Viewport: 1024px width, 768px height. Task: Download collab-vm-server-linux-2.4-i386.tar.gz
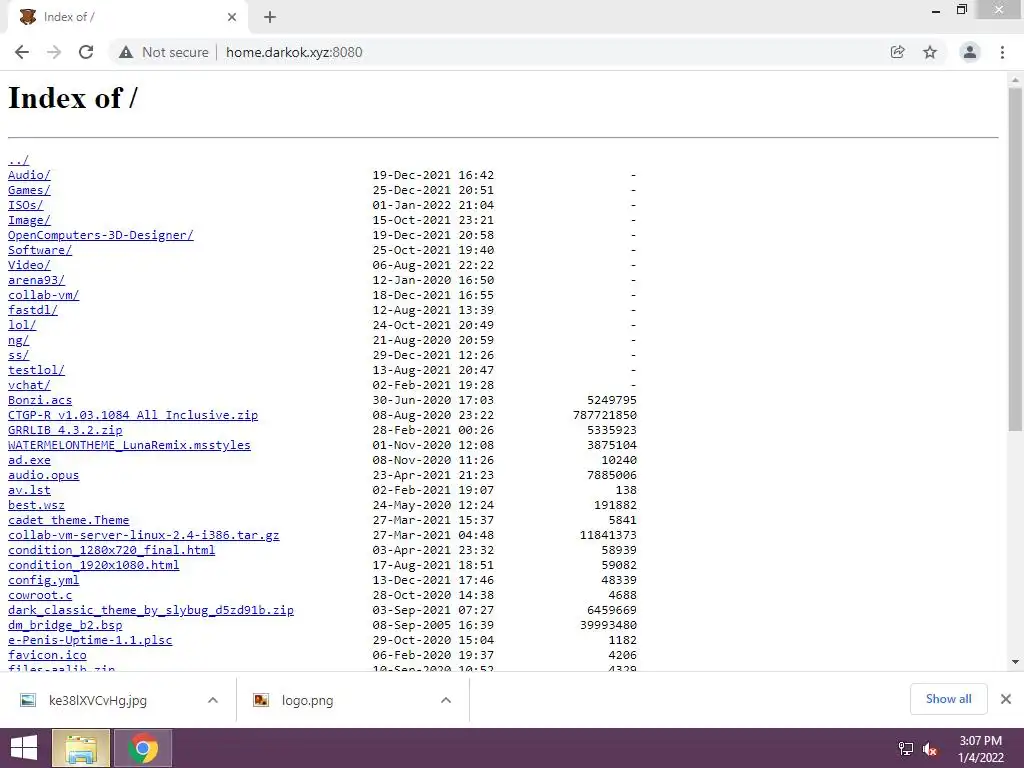coord(144,536)
